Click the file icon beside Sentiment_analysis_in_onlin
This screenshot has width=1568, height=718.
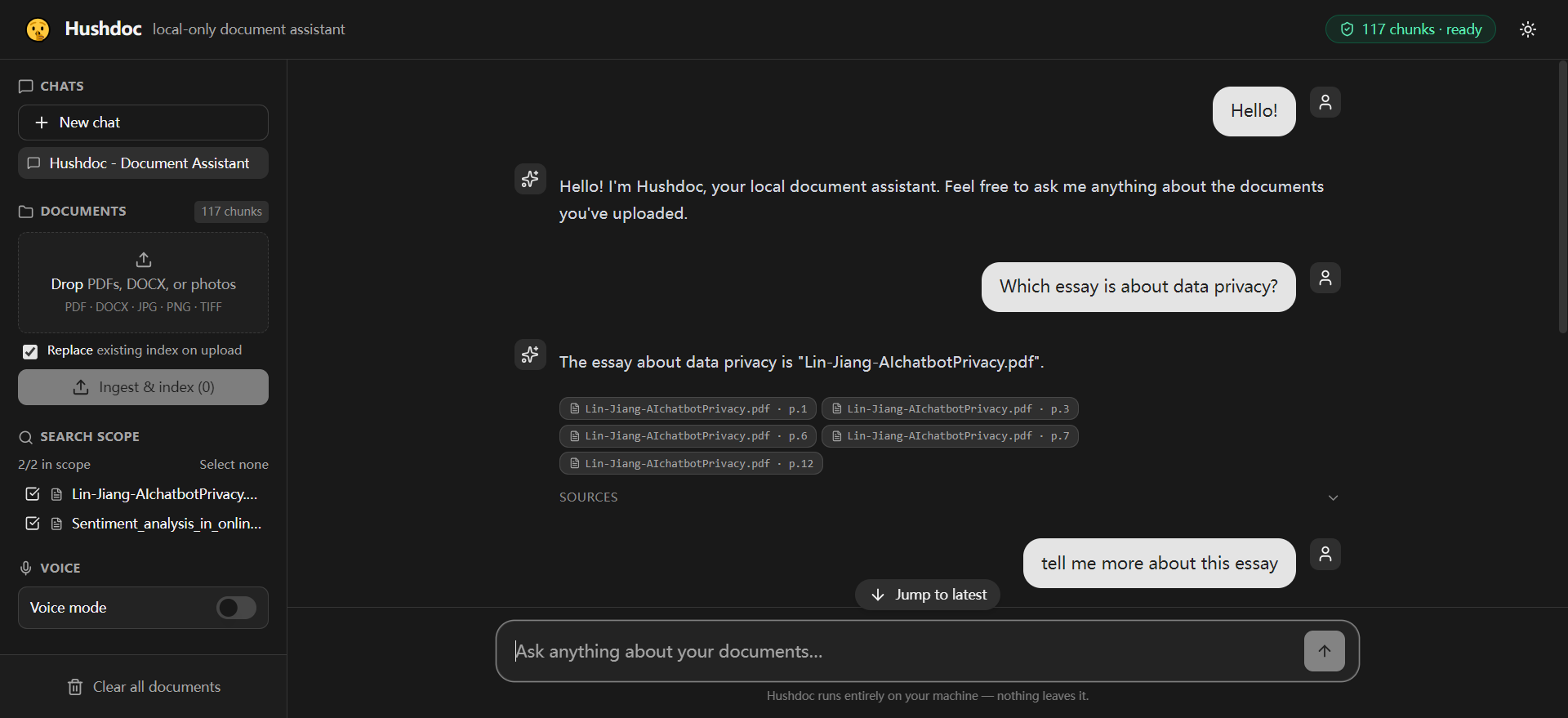coord(56,524)
